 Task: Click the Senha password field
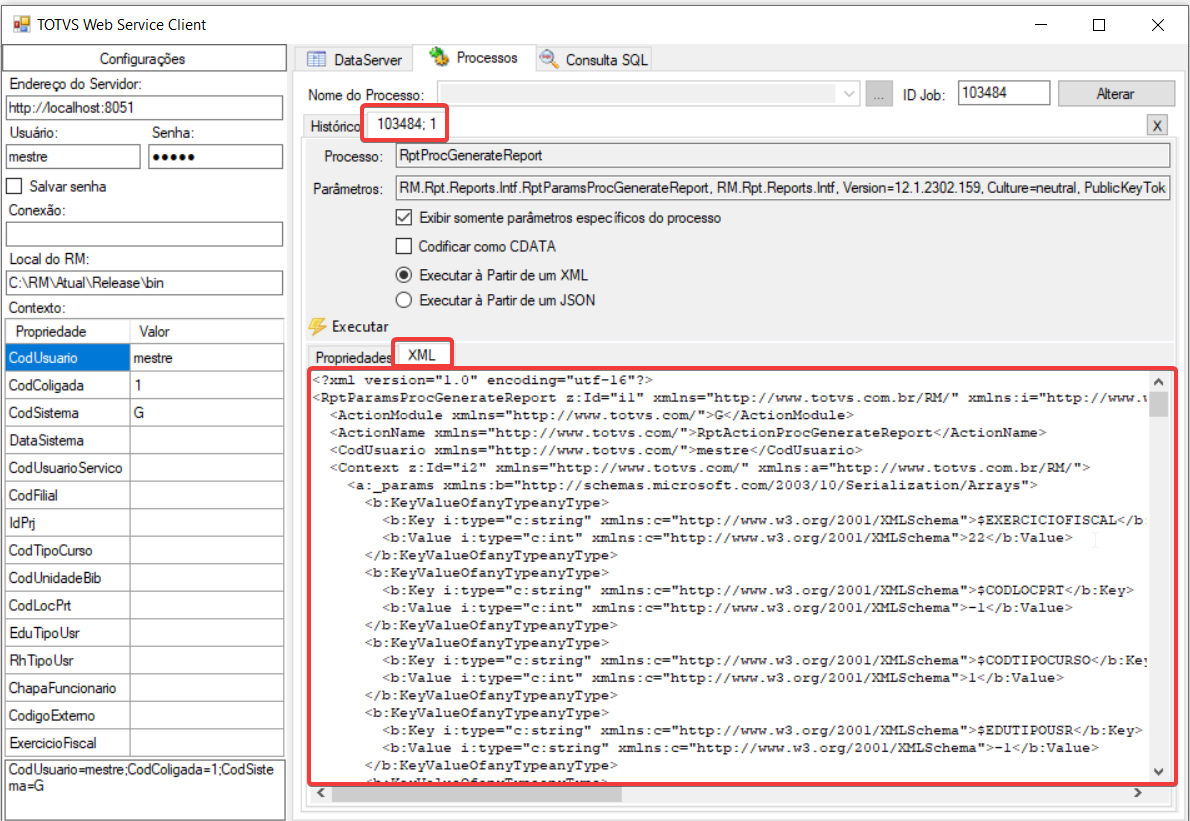point(216,156)
